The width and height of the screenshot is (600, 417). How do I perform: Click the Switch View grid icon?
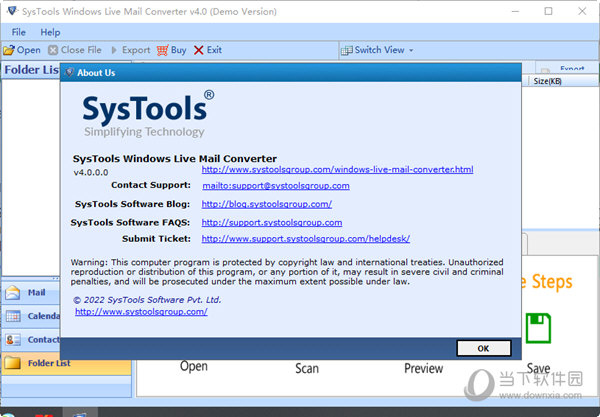(x=347, y=50)
